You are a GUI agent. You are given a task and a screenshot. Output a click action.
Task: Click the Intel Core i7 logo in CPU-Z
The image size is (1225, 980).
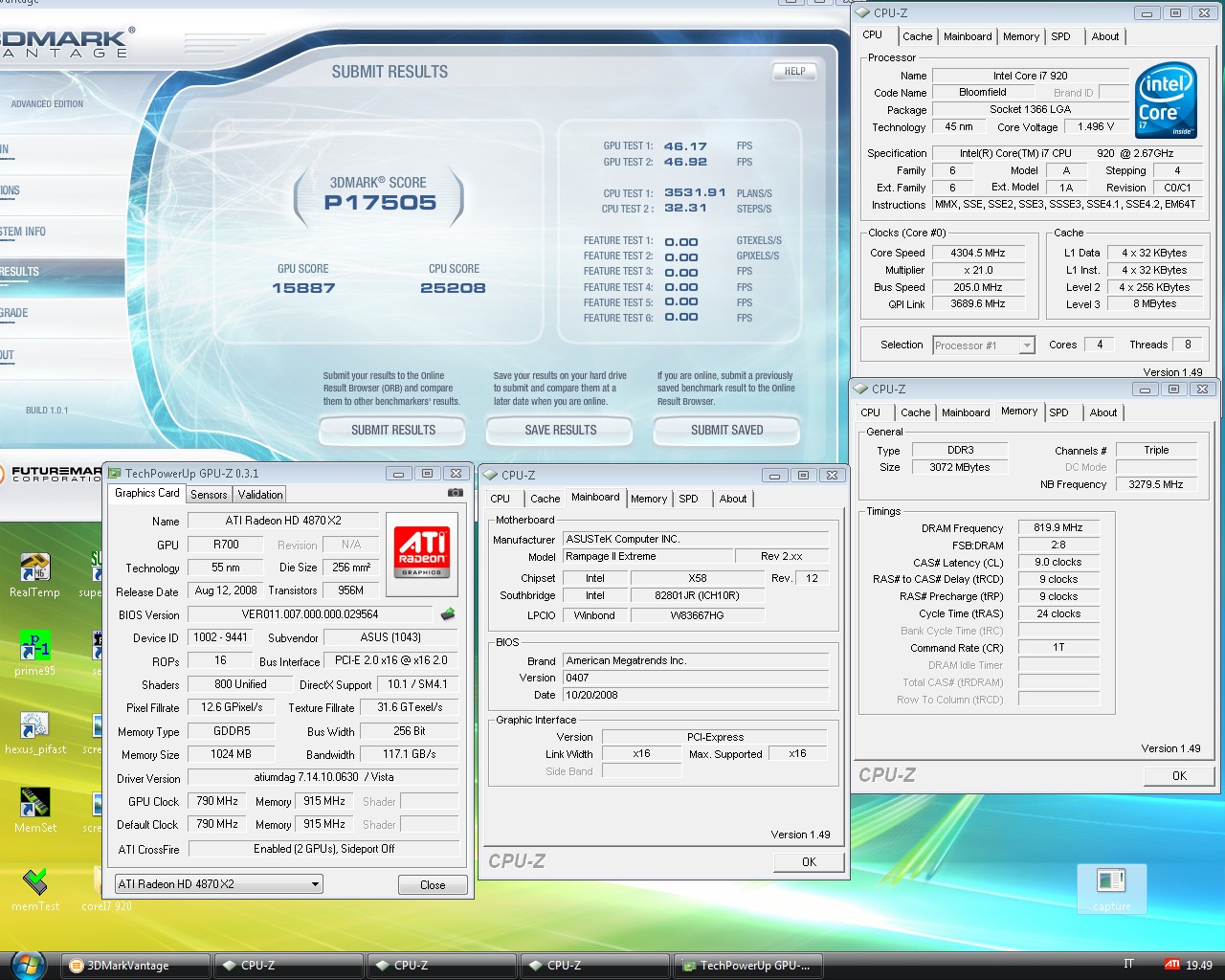point(1167,100)
